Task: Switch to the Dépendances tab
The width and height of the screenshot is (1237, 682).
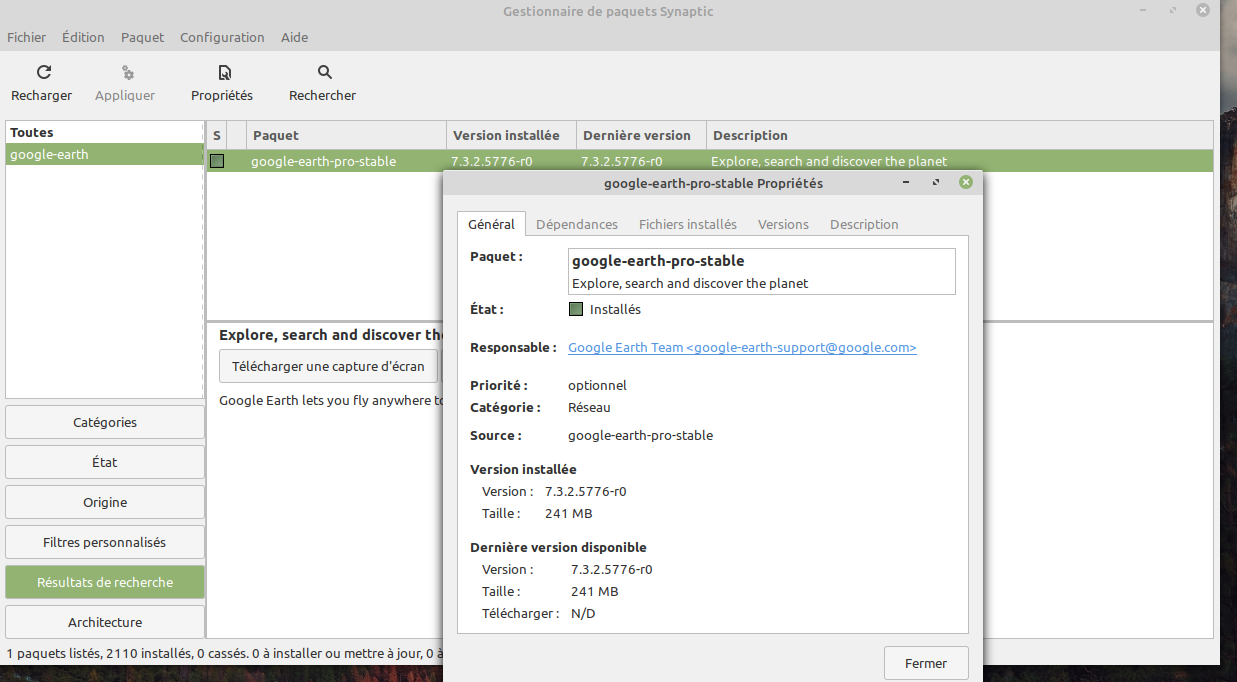Action: coord(577,224)
